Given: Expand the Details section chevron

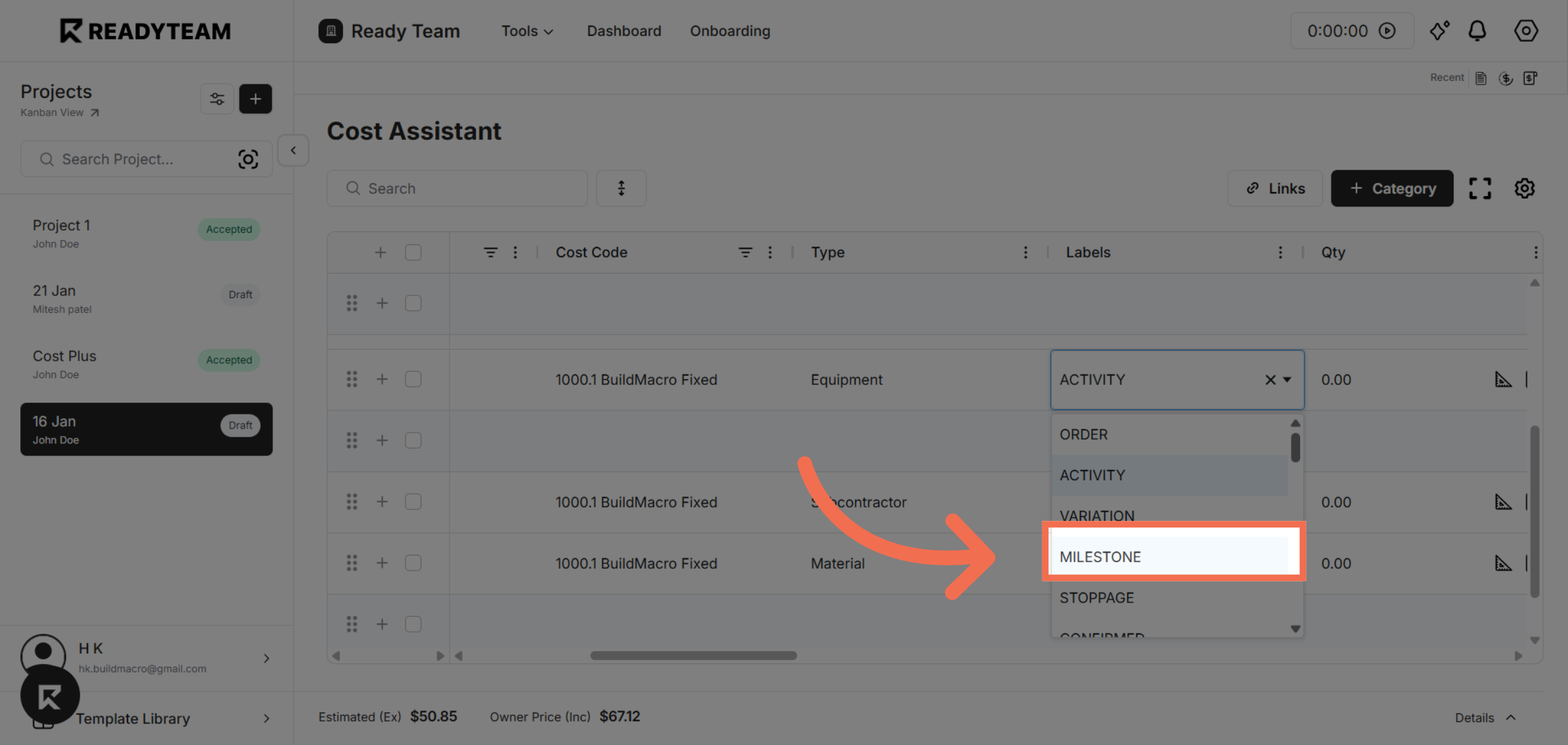Looking at the screenshot, I should pyautogui.click(x=1511, y=718).
